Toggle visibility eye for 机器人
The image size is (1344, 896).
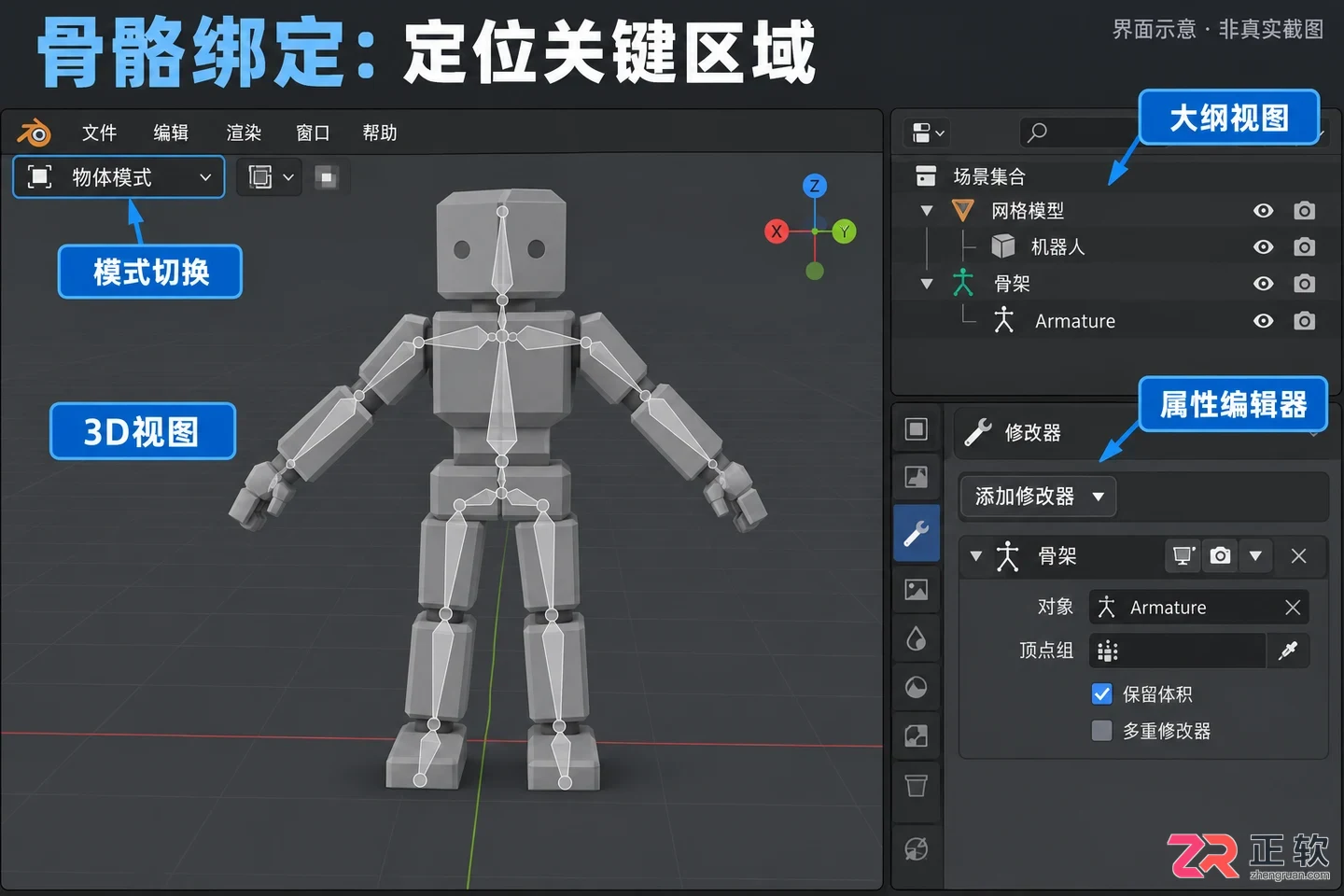[1264, 247]
